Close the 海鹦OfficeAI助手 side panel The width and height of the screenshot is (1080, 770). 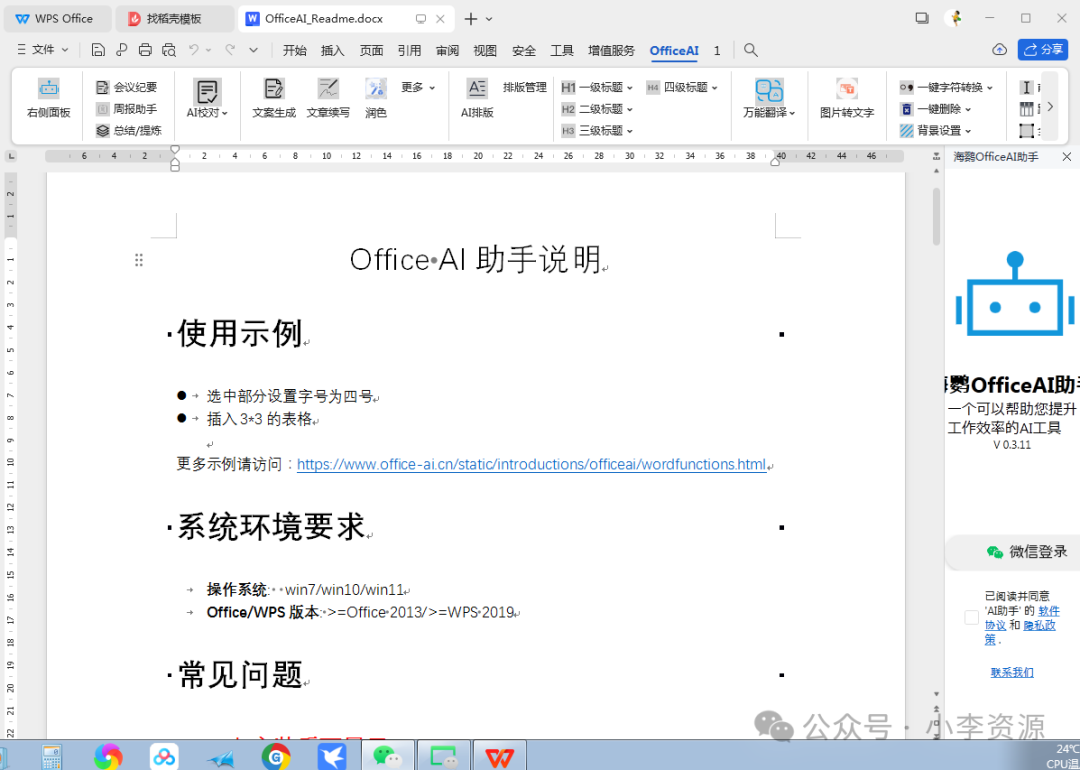tap(1066, 157)
